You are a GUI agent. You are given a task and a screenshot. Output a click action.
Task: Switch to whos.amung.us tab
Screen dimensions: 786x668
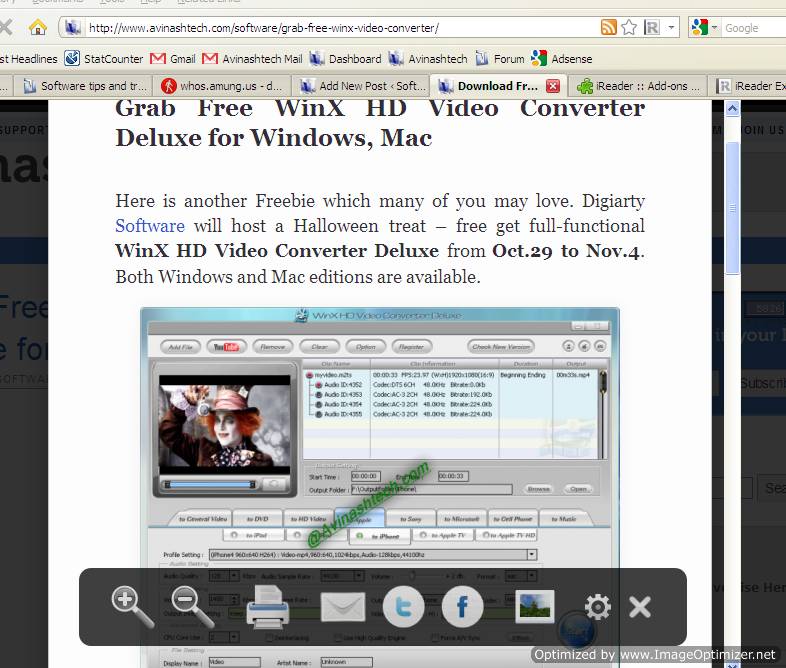[x=222, y=86]
